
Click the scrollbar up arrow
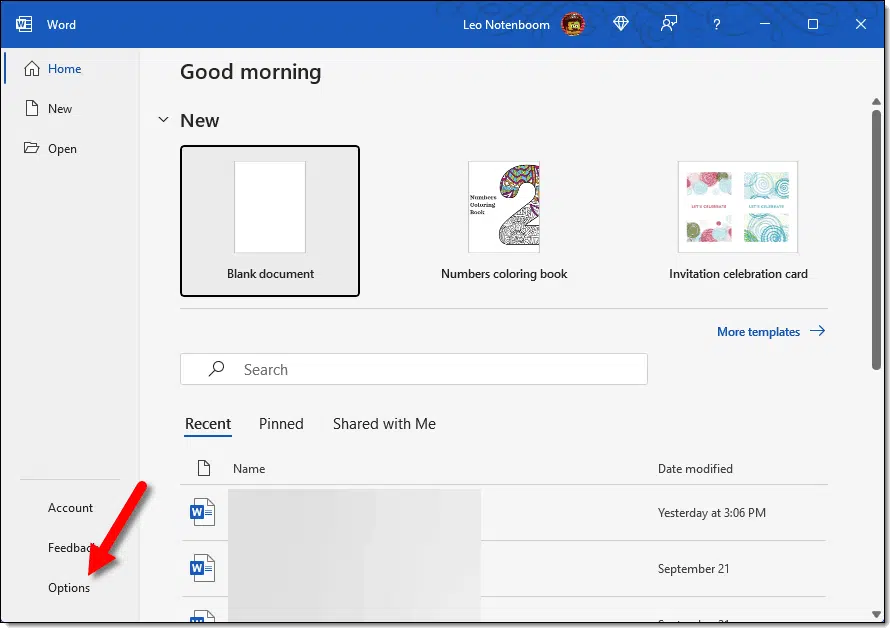pos(876,102)
